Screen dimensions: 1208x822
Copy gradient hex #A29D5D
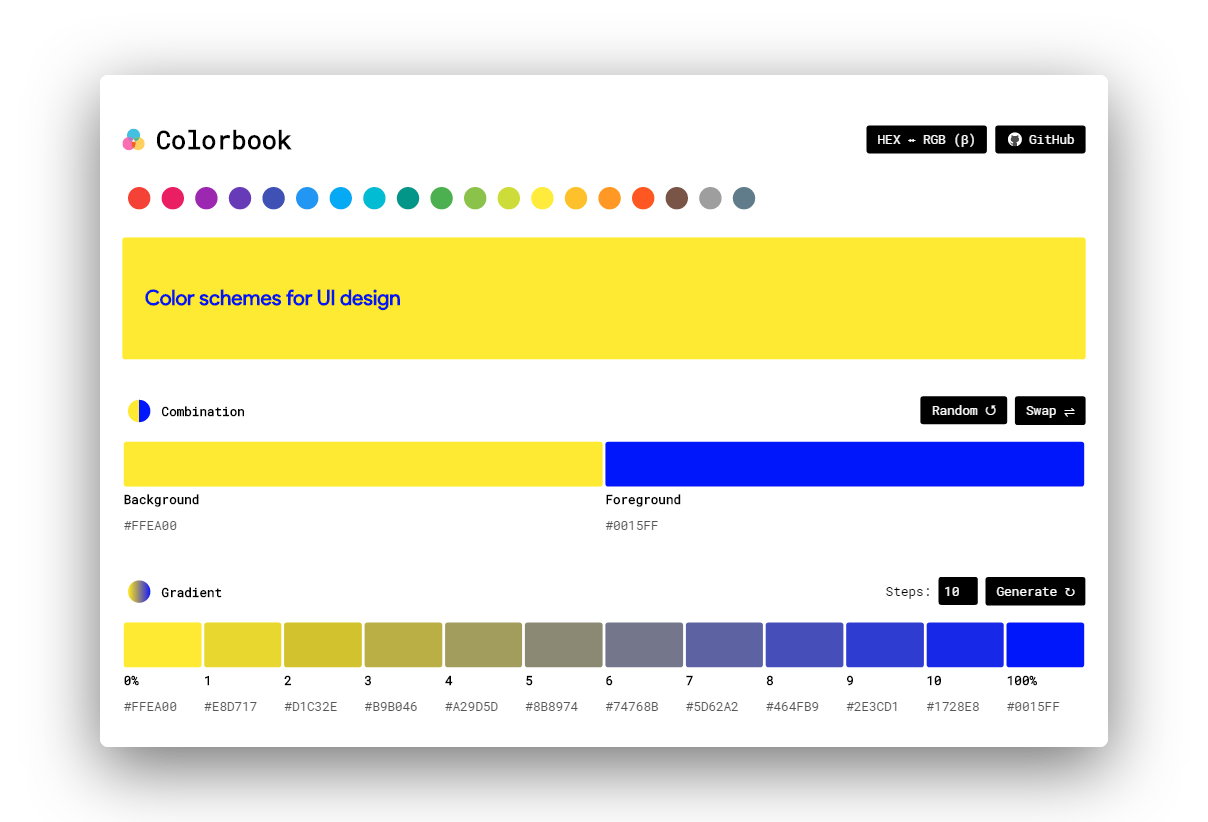pyautogui.click(x=472, y=707)
